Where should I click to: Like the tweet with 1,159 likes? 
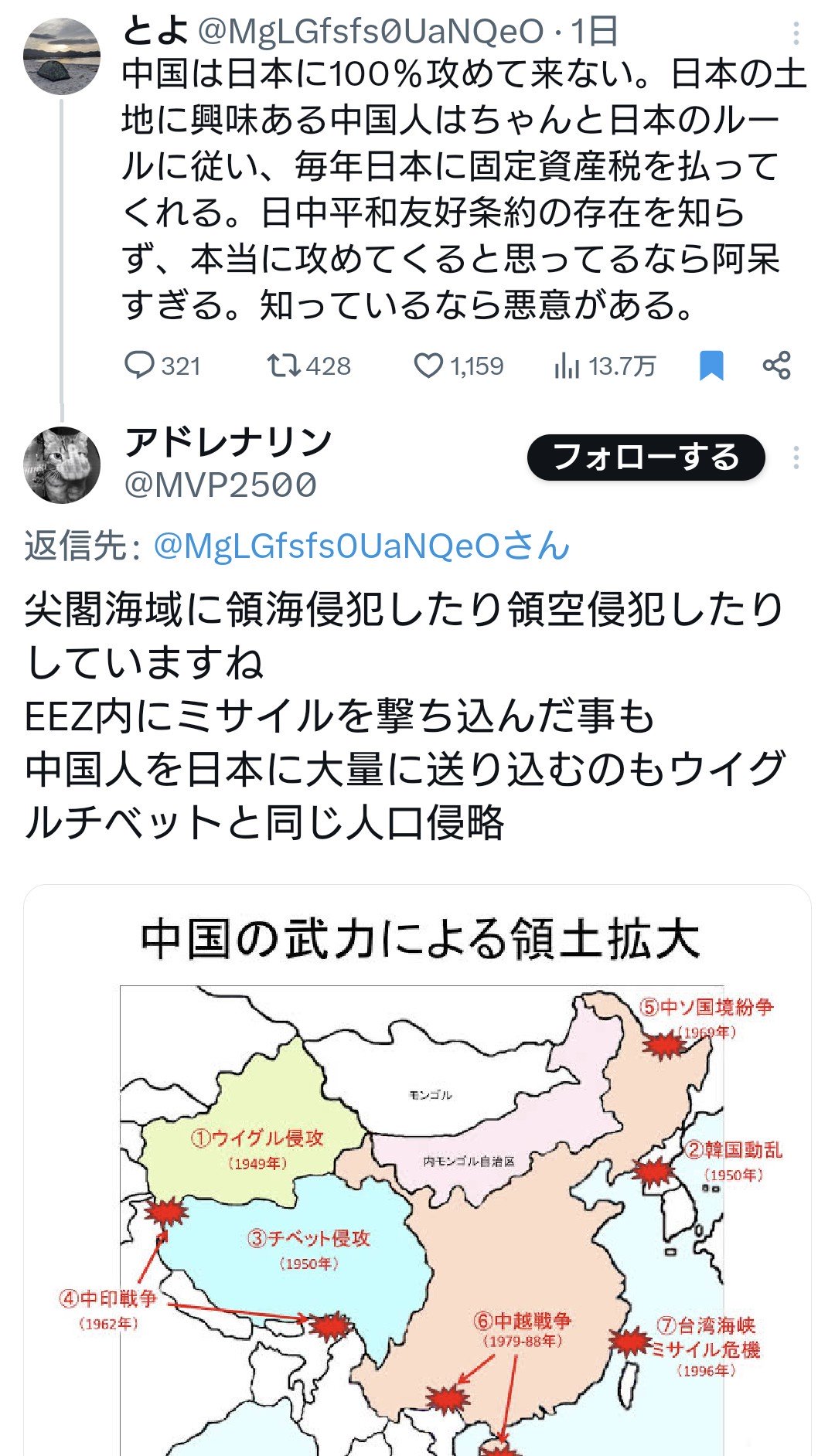pos(428,366)
